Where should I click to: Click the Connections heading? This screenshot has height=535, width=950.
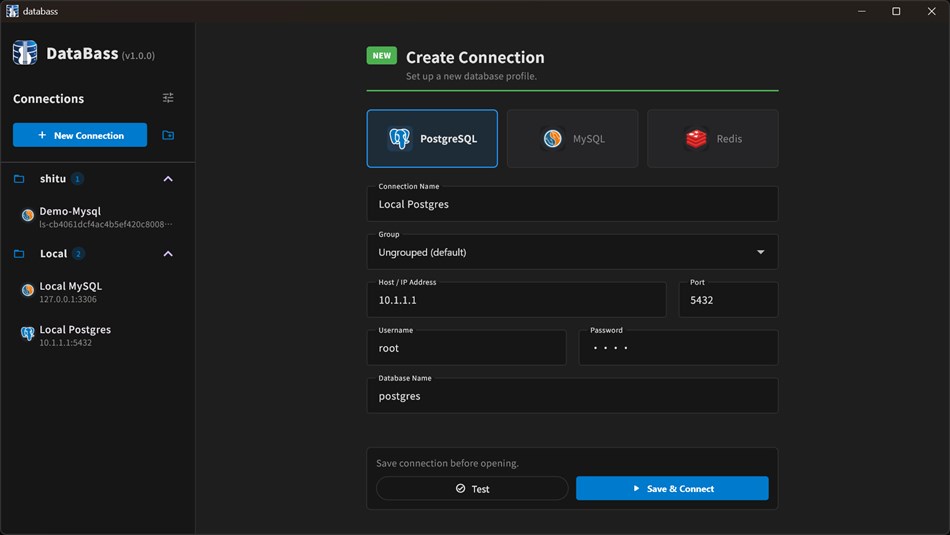(48, 98)
